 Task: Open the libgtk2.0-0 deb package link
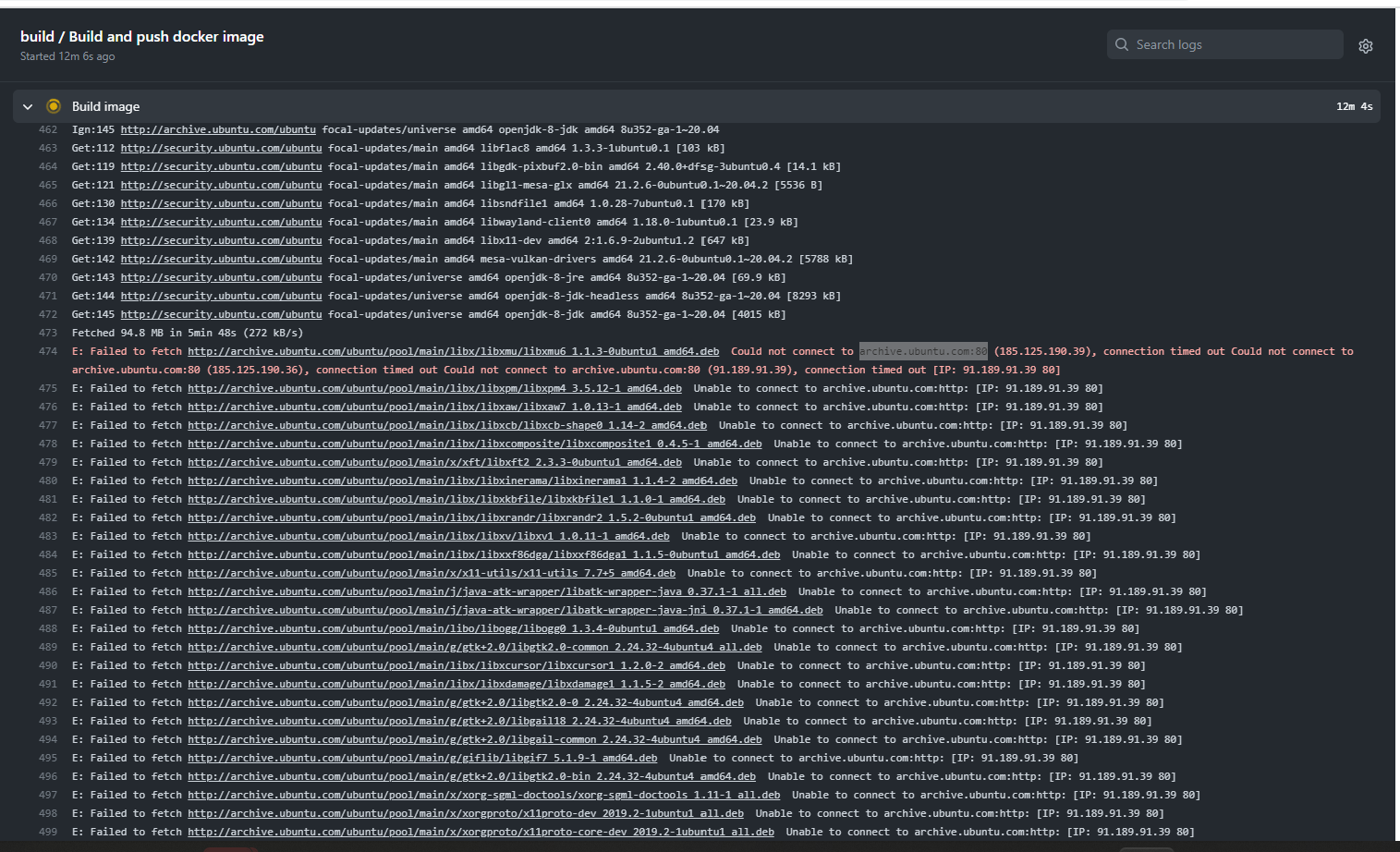click(466, 702)
